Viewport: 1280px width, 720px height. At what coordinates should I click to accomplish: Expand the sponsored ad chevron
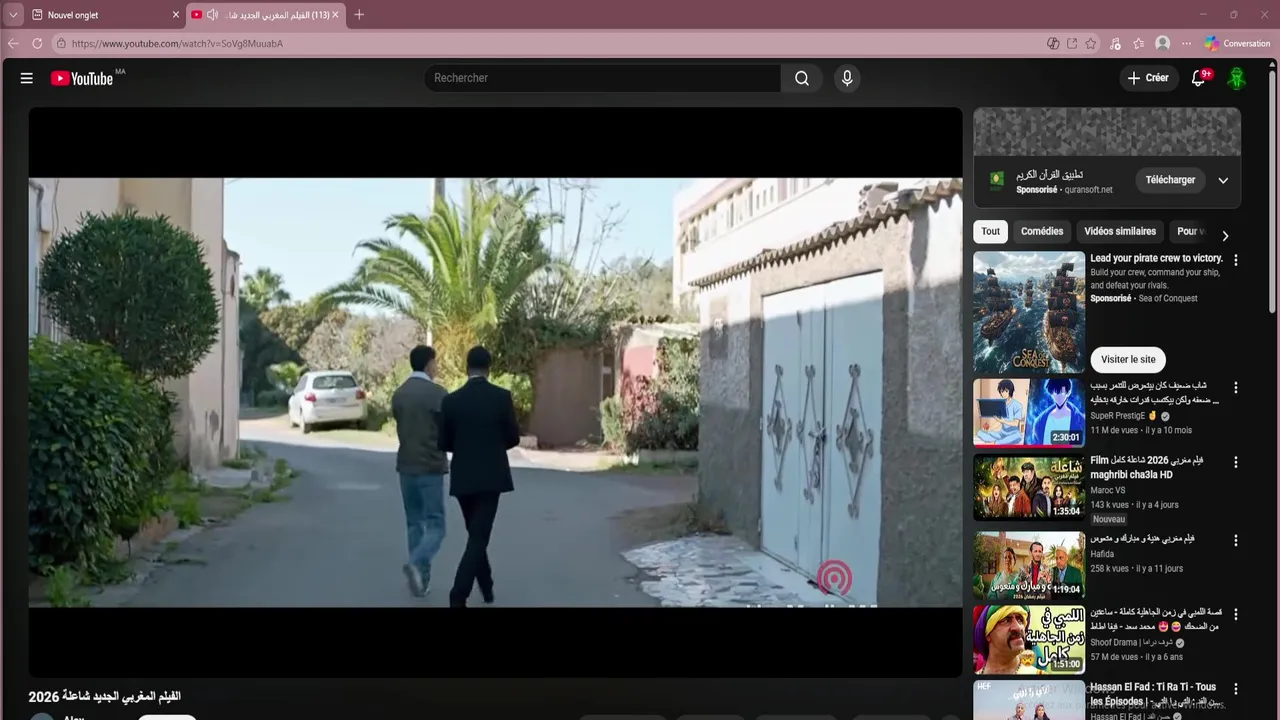[x=1223, y=181]
